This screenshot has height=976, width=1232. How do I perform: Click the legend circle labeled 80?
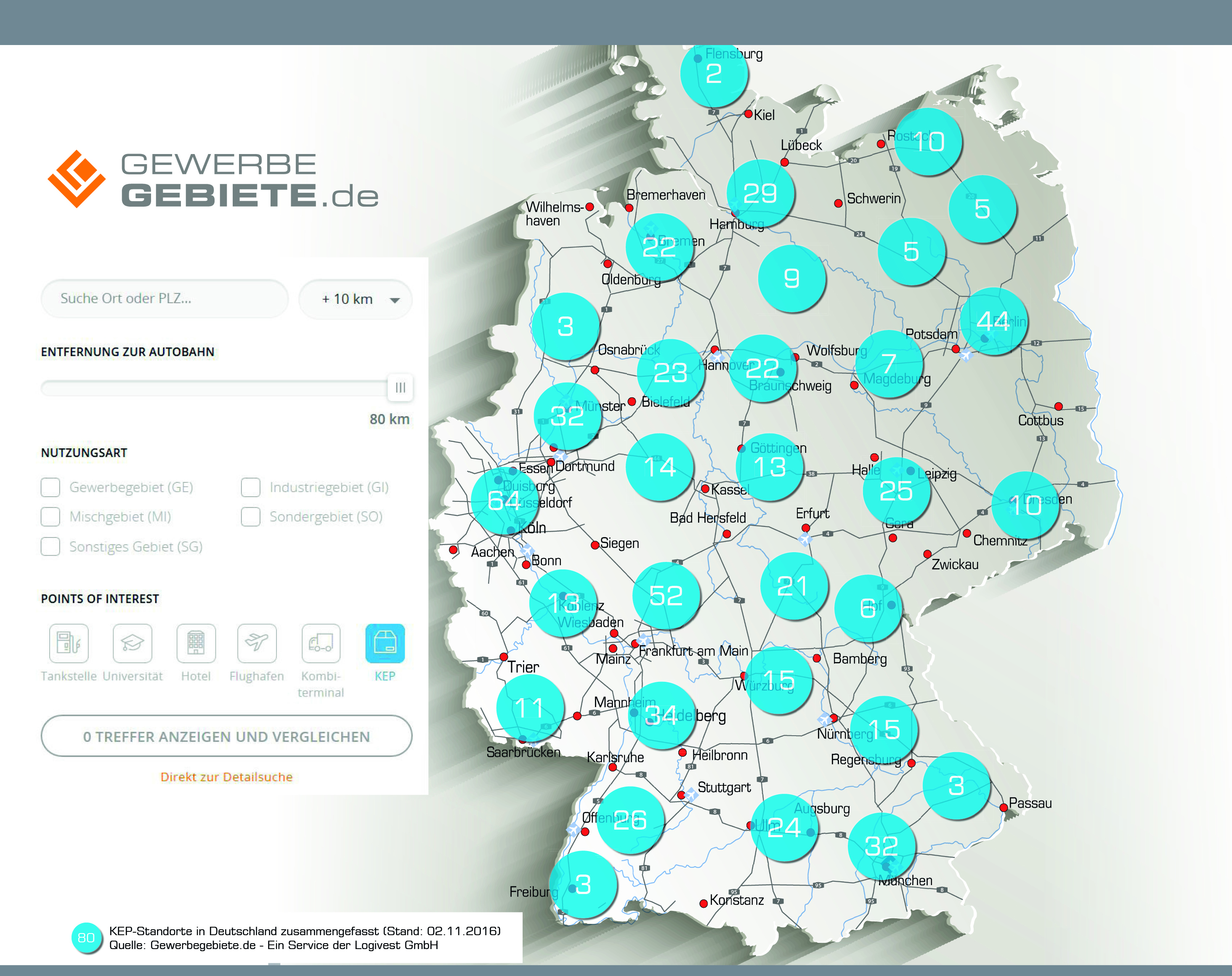point(86,938)
